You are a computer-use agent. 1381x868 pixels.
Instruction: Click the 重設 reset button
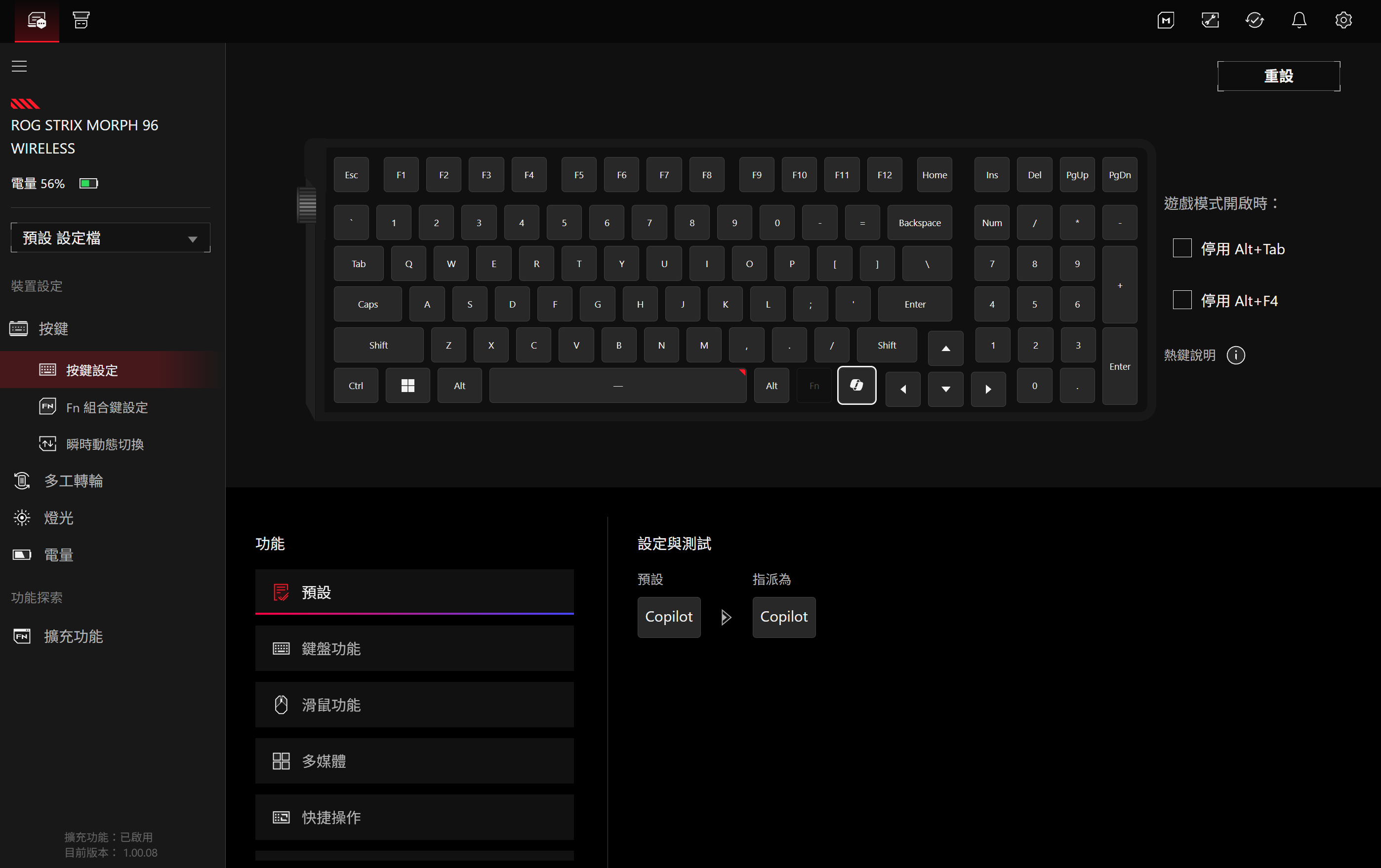[x=1278, y=76]
